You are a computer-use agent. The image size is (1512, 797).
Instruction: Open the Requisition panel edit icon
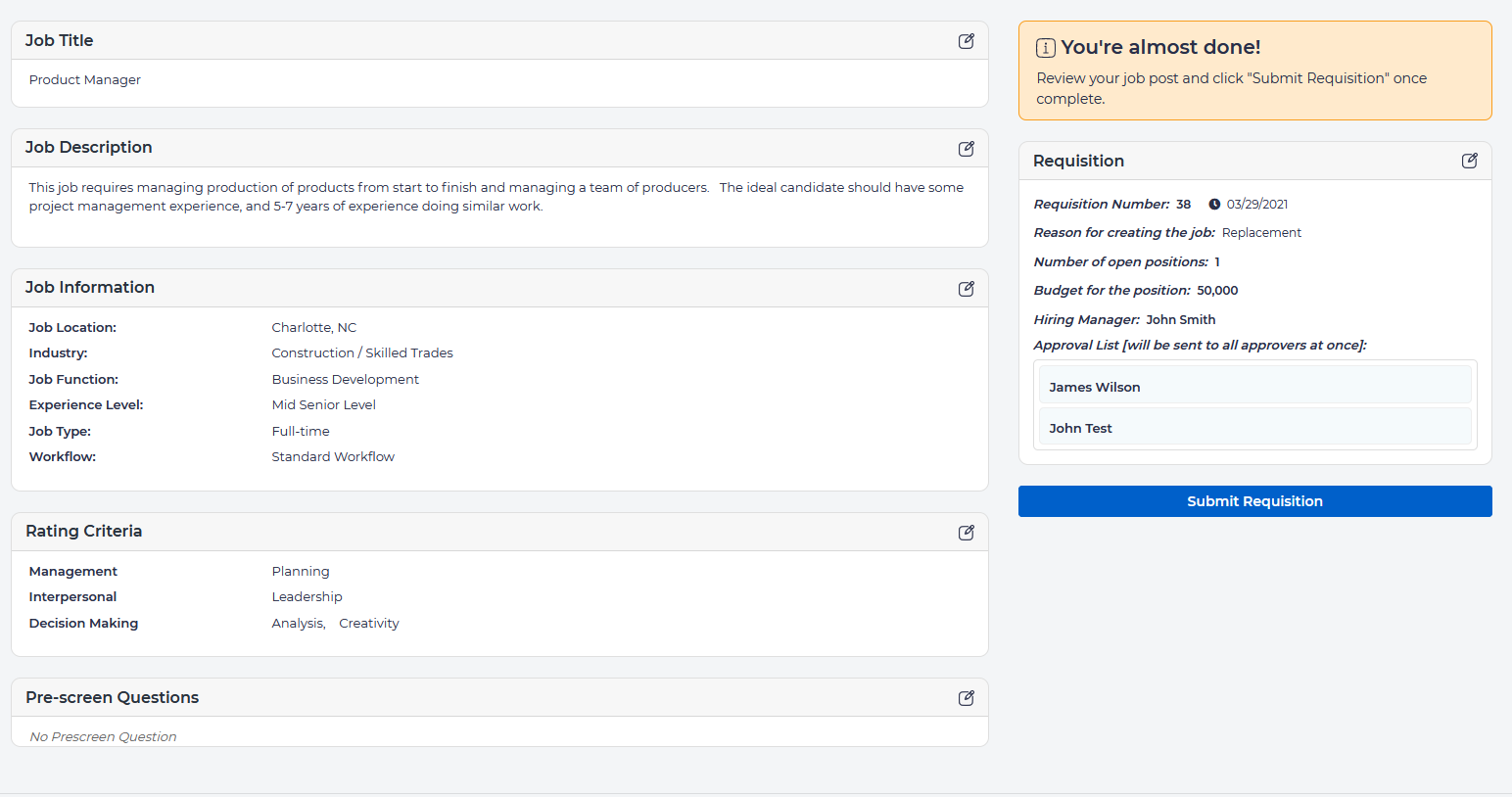tap(1469, 161)
